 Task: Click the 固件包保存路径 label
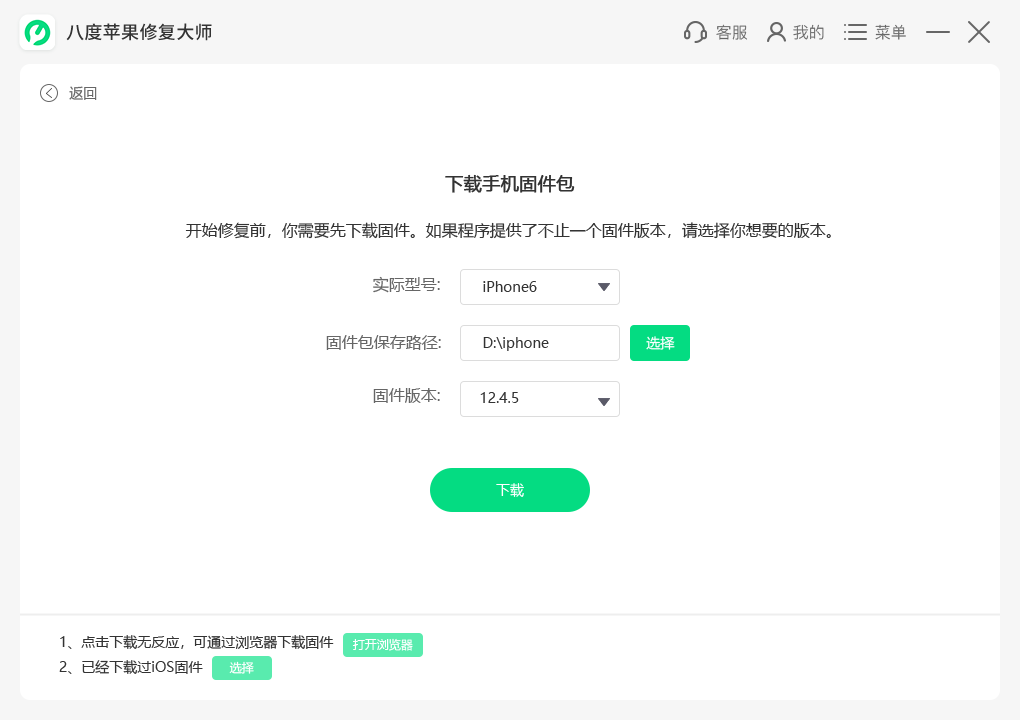pos(383,342)
